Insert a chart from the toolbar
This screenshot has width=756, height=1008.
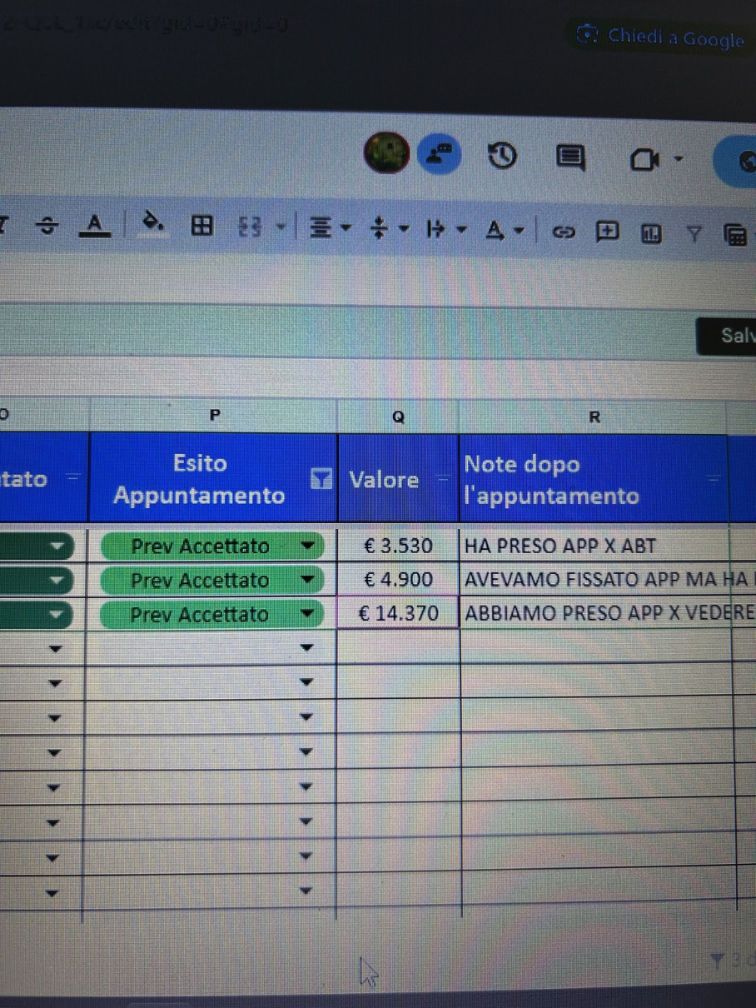click(x=651, y=233)
